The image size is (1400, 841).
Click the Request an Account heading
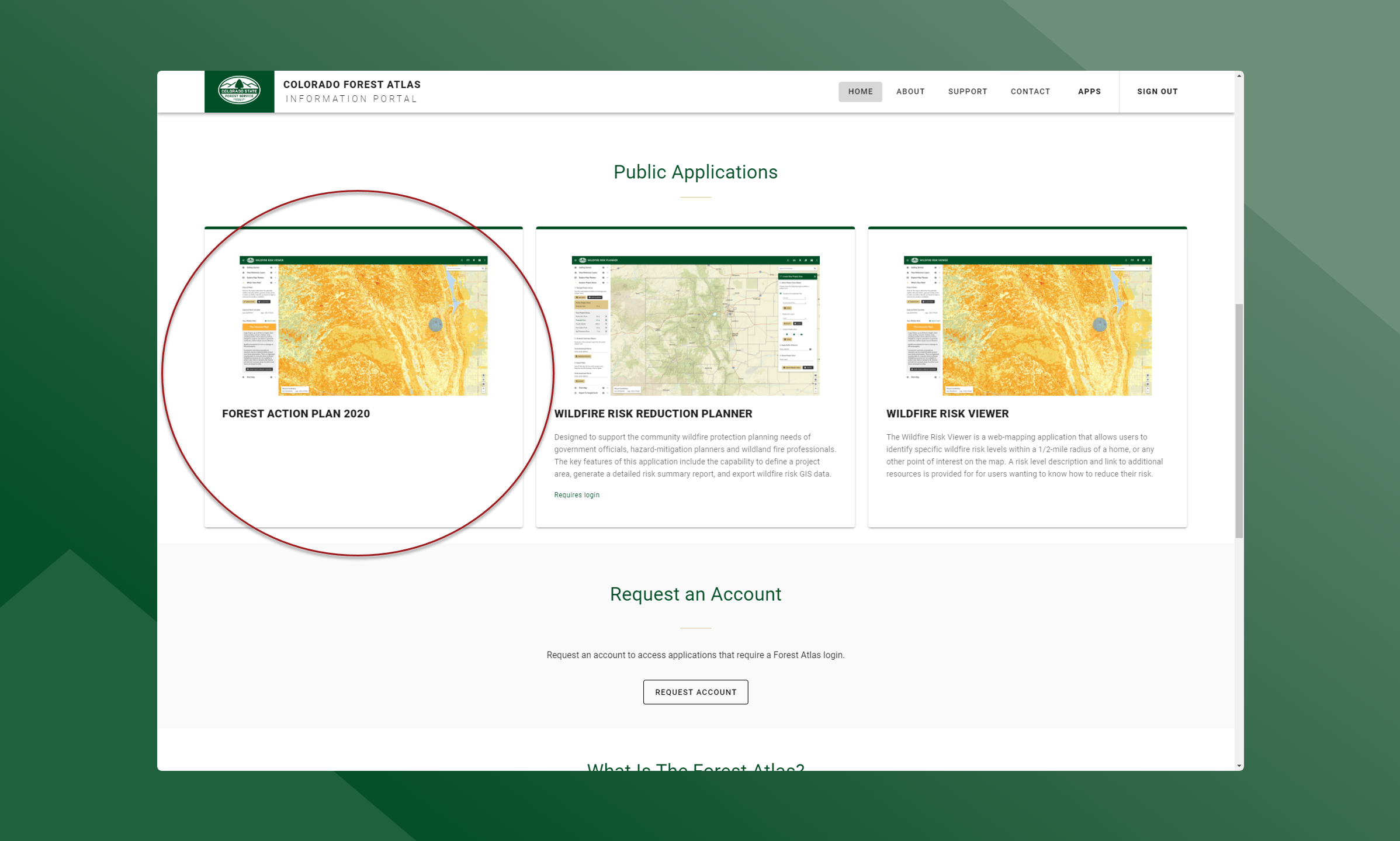(x=695, y=594)
